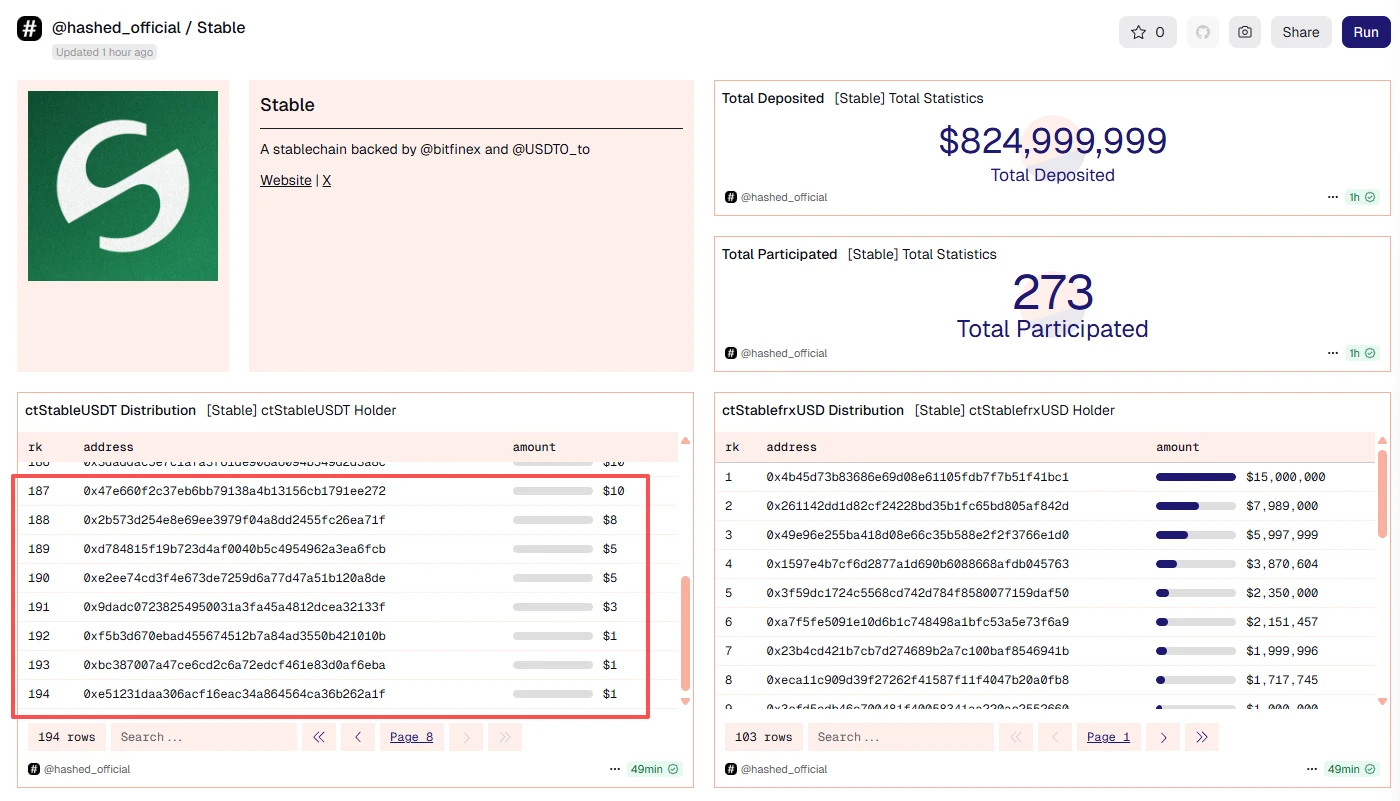Focus the search field under ctStableUSDT table
Viewport: 1400px width, 801px height.
203,737
